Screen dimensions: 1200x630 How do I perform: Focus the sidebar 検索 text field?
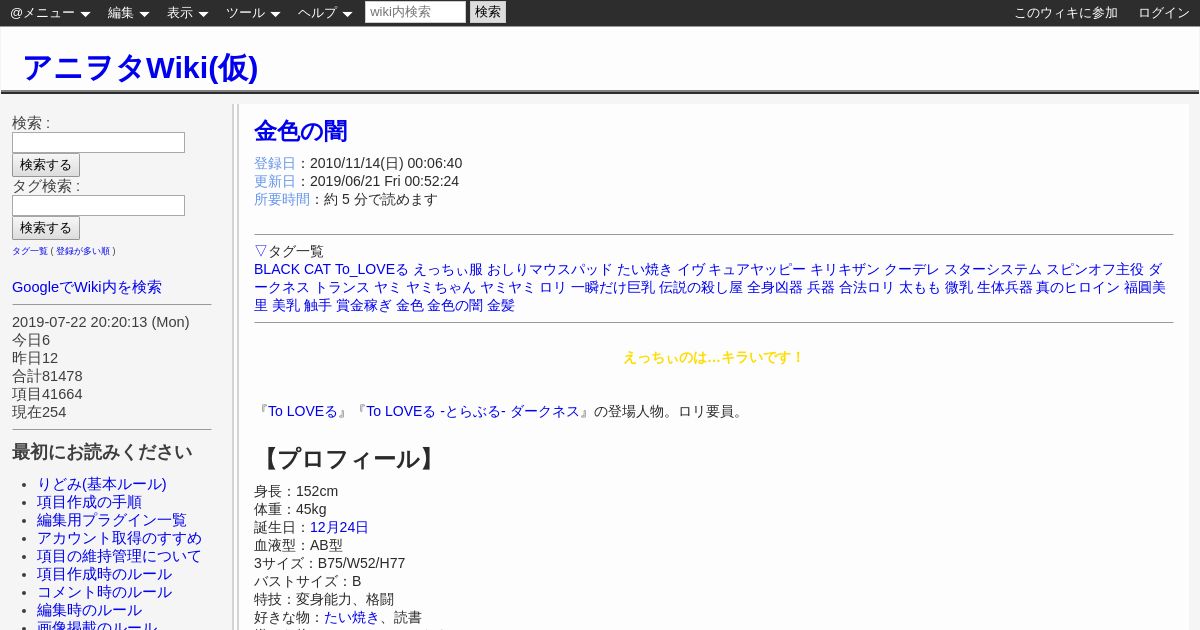[x=98, y=142]
